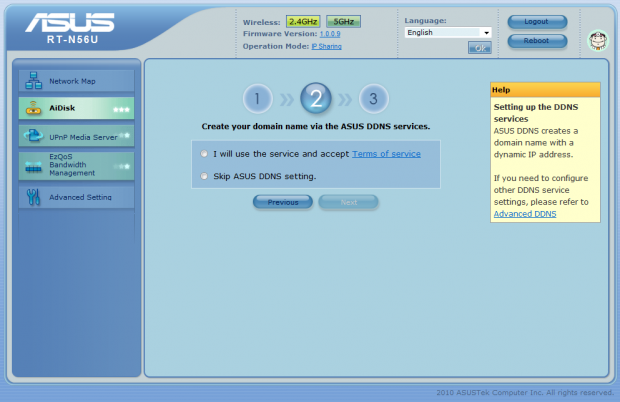Click the Advanced Setting wrench icon

point(33,196)
